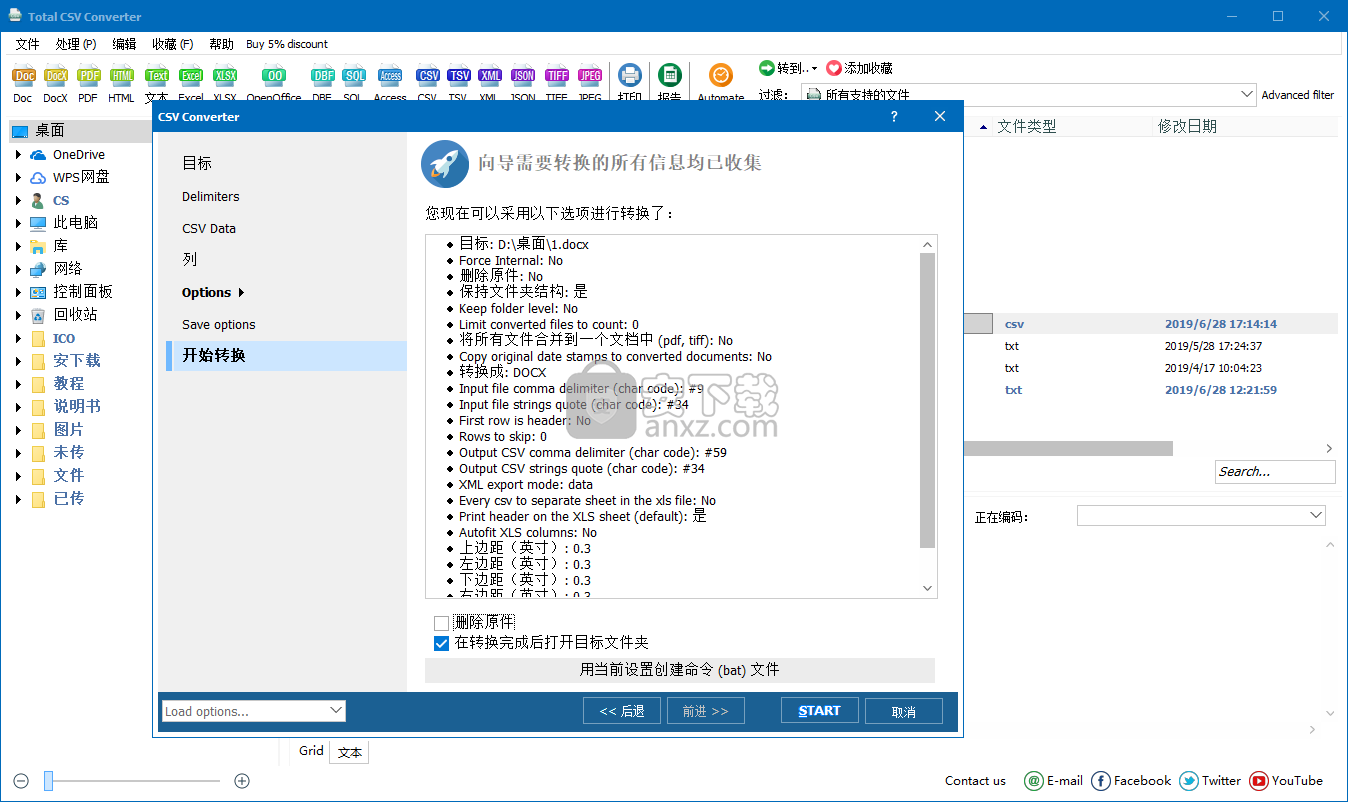Click the Text conversion icon
Screen dimensions: 1348x802
point(157,75)
